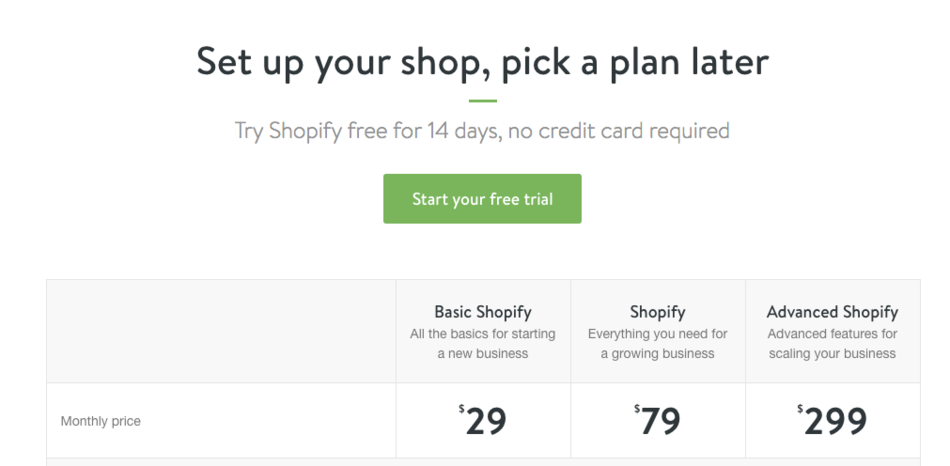Click 'Advanced features for scaling' description
The image size is (950, 466).
tap(832, 334)
